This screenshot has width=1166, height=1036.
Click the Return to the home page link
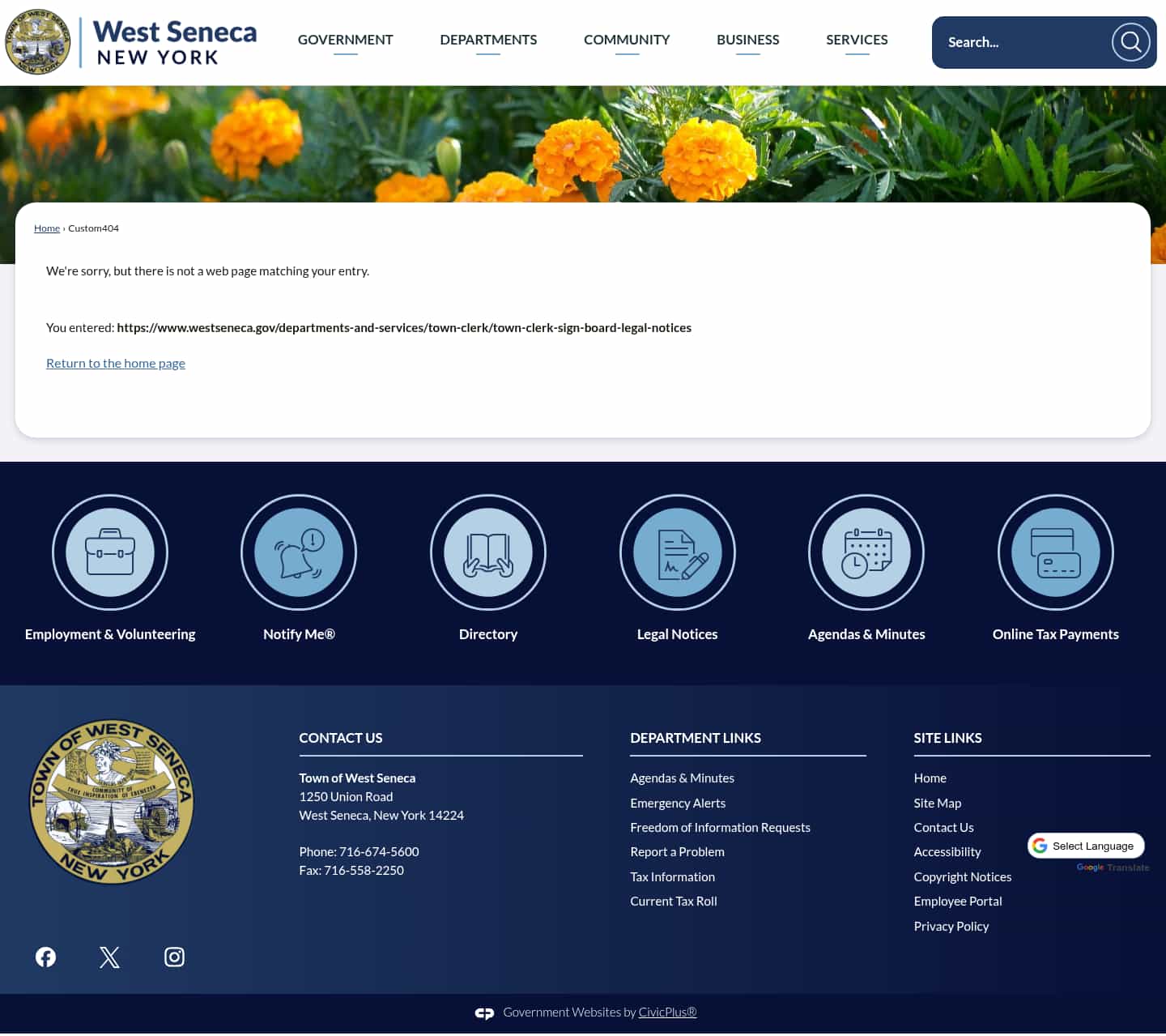(115, 363)
